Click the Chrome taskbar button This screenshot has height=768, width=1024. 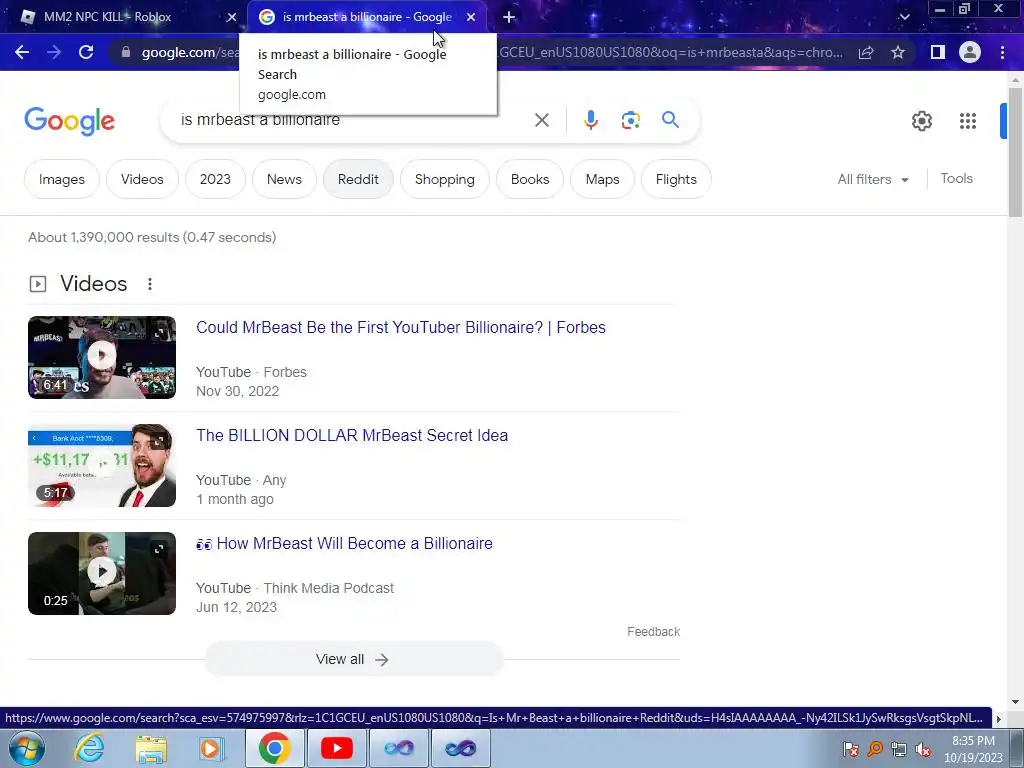[274, 748]
